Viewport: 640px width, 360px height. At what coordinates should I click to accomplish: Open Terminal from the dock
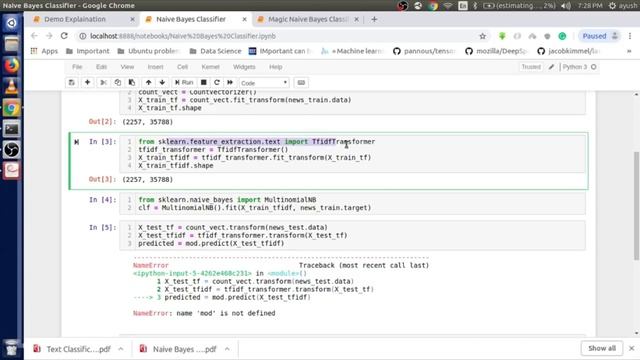11,129
